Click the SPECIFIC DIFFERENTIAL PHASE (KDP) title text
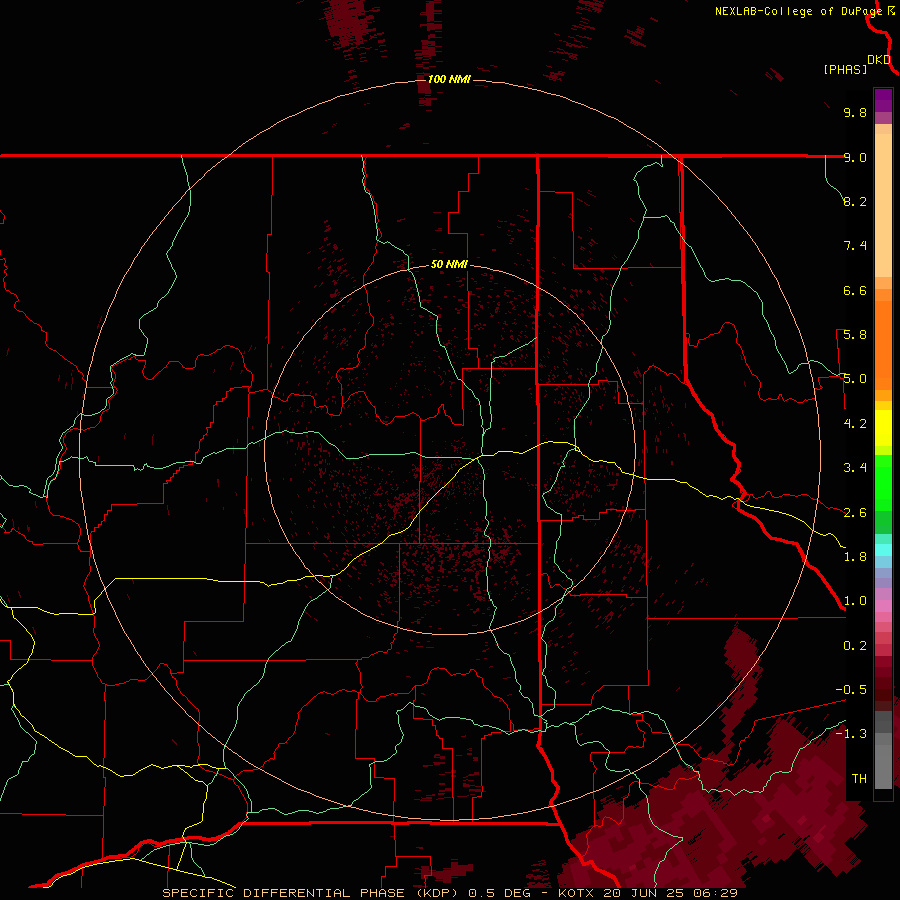Screen dimensions: 900x900 tap(312, 893)
